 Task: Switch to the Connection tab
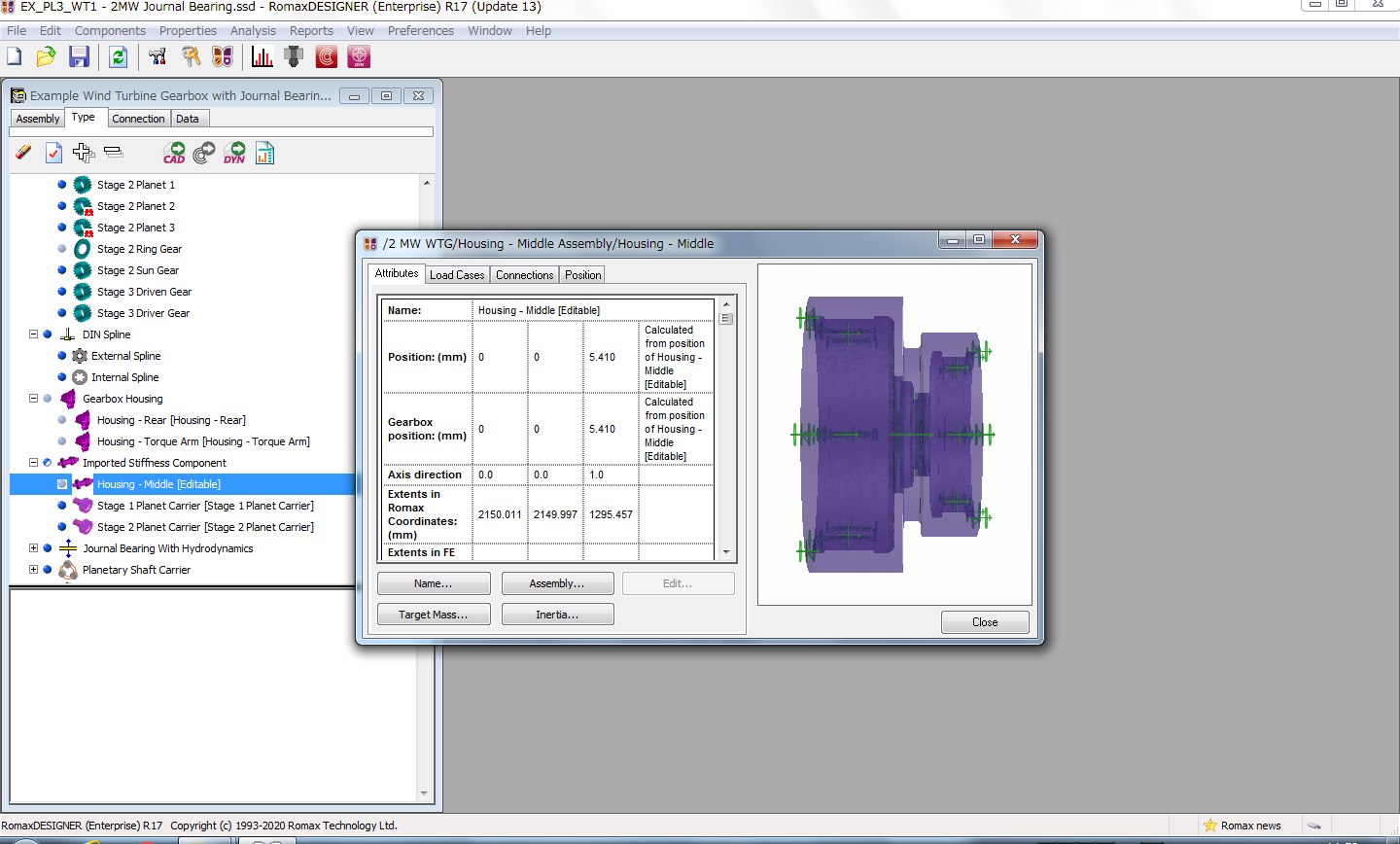point(138,119)
